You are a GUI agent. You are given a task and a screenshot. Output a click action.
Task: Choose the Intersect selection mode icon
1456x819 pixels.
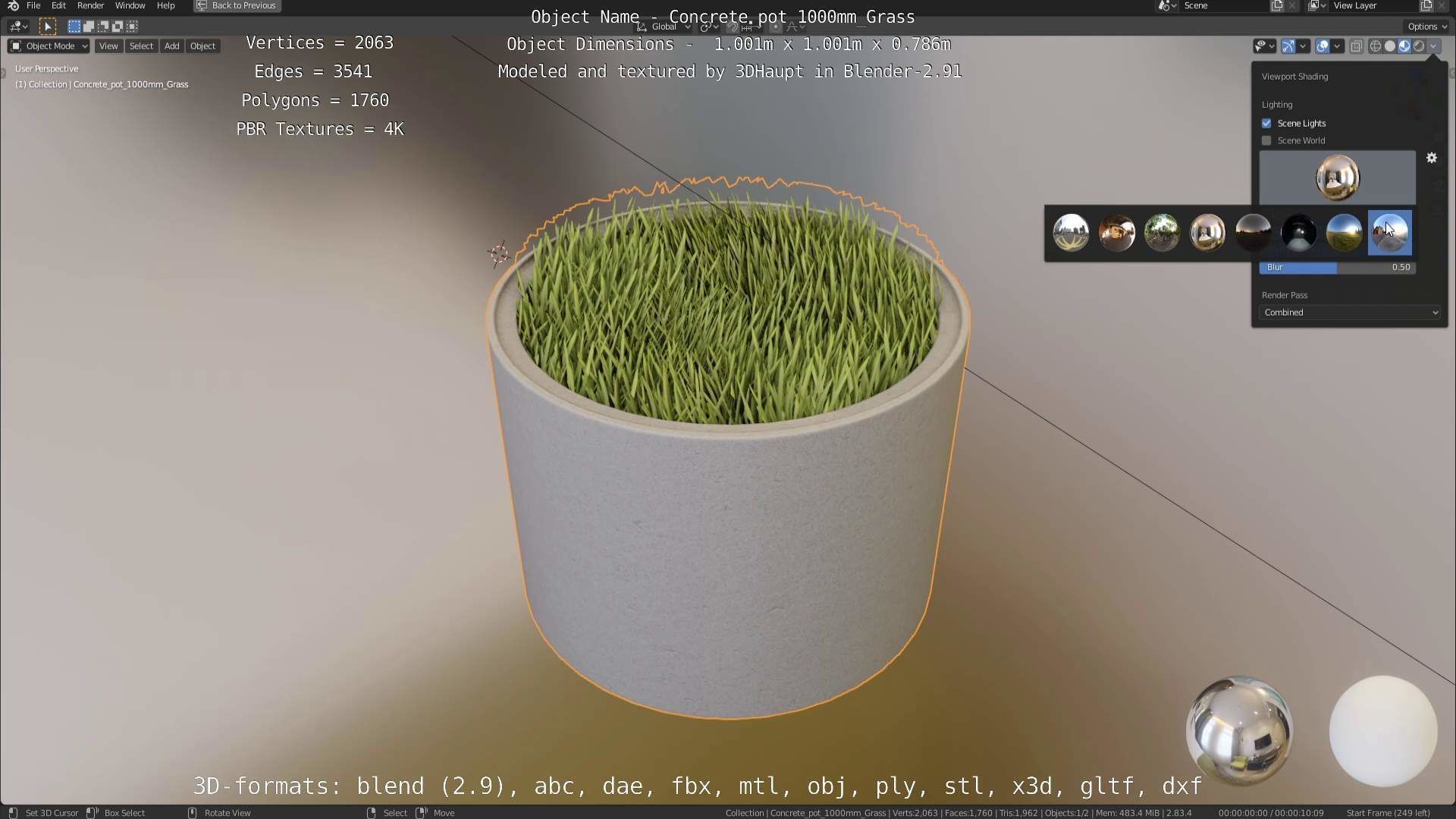(132, 27)
